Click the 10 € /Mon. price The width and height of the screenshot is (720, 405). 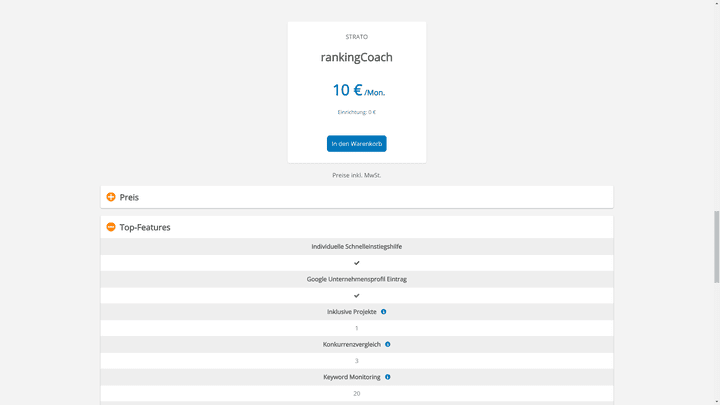(359, 90)
